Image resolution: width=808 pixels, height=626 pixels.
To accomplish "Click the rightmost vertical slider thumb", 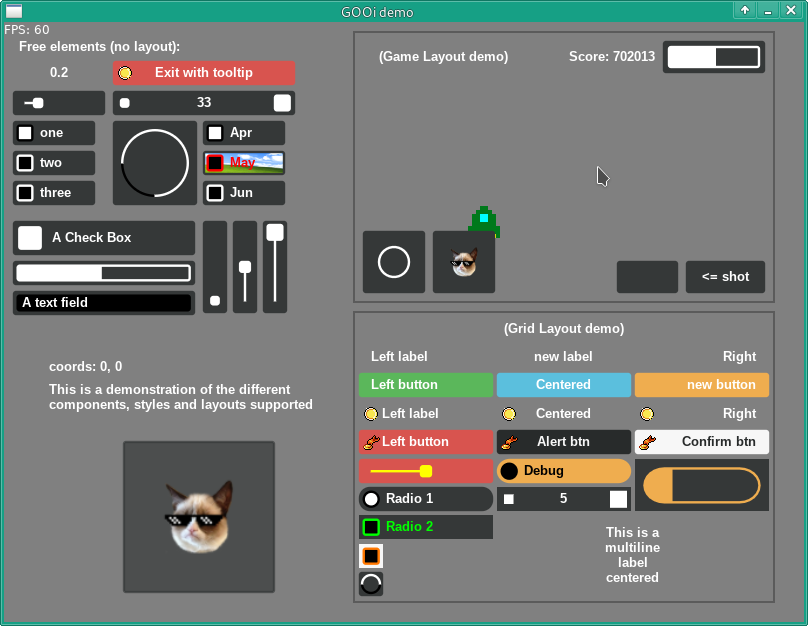I will [x=275, y=232].
